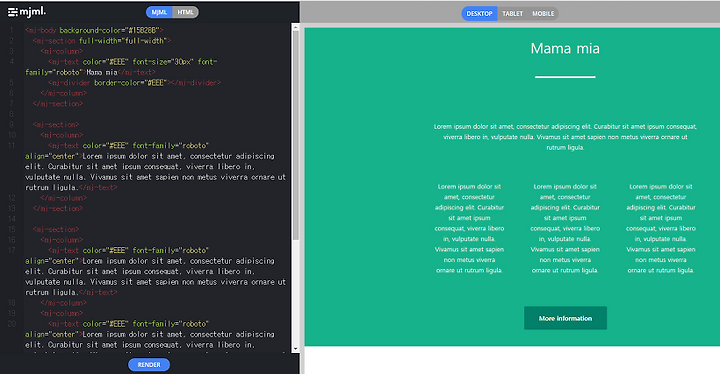Click the More information button
Screen dimensions: 720x374
(565, 318)
